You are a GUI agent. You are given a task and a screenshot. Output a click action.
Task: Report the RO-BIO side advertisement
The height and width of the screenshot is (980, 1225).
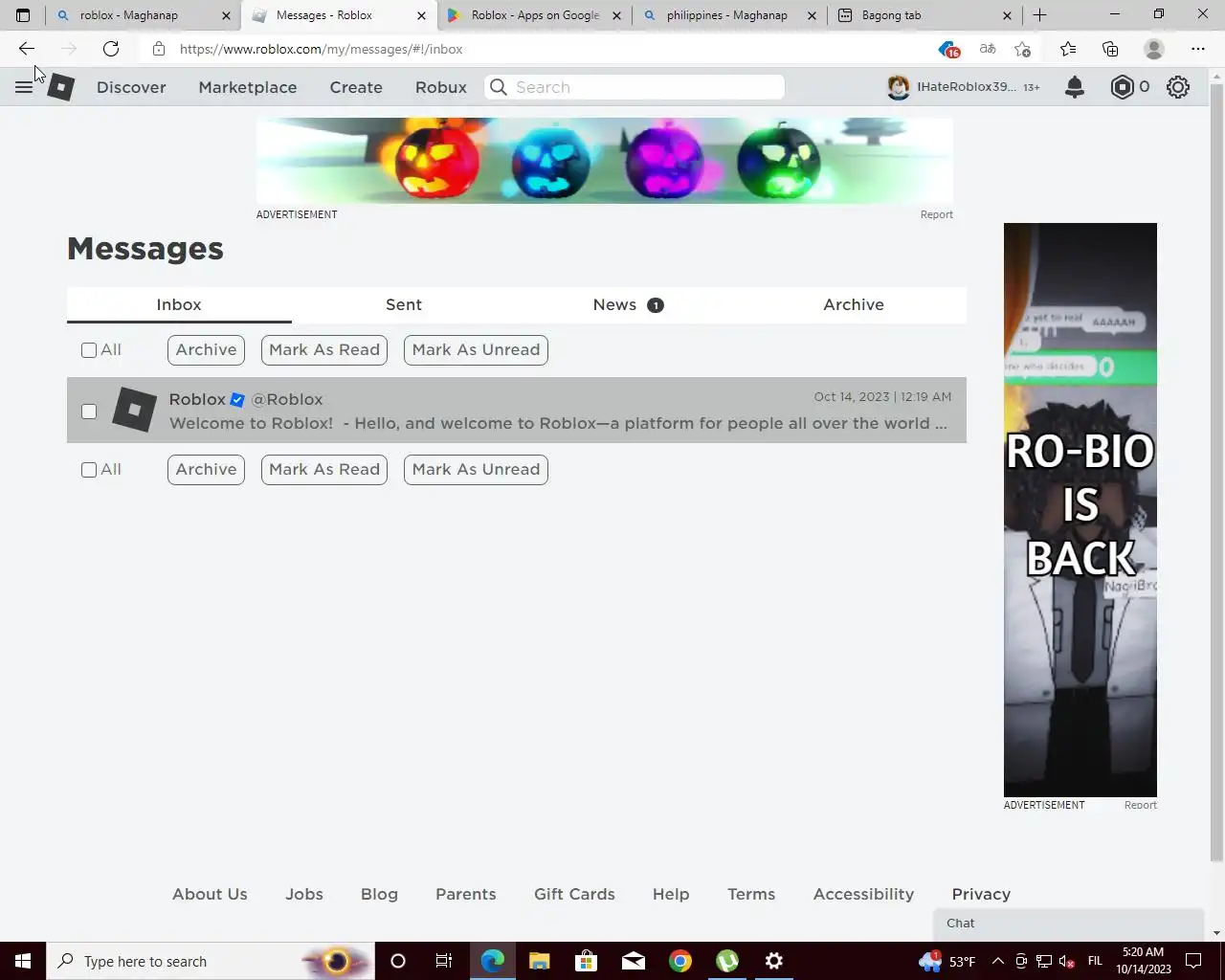pyautogui.click(x=1140, y=805)
